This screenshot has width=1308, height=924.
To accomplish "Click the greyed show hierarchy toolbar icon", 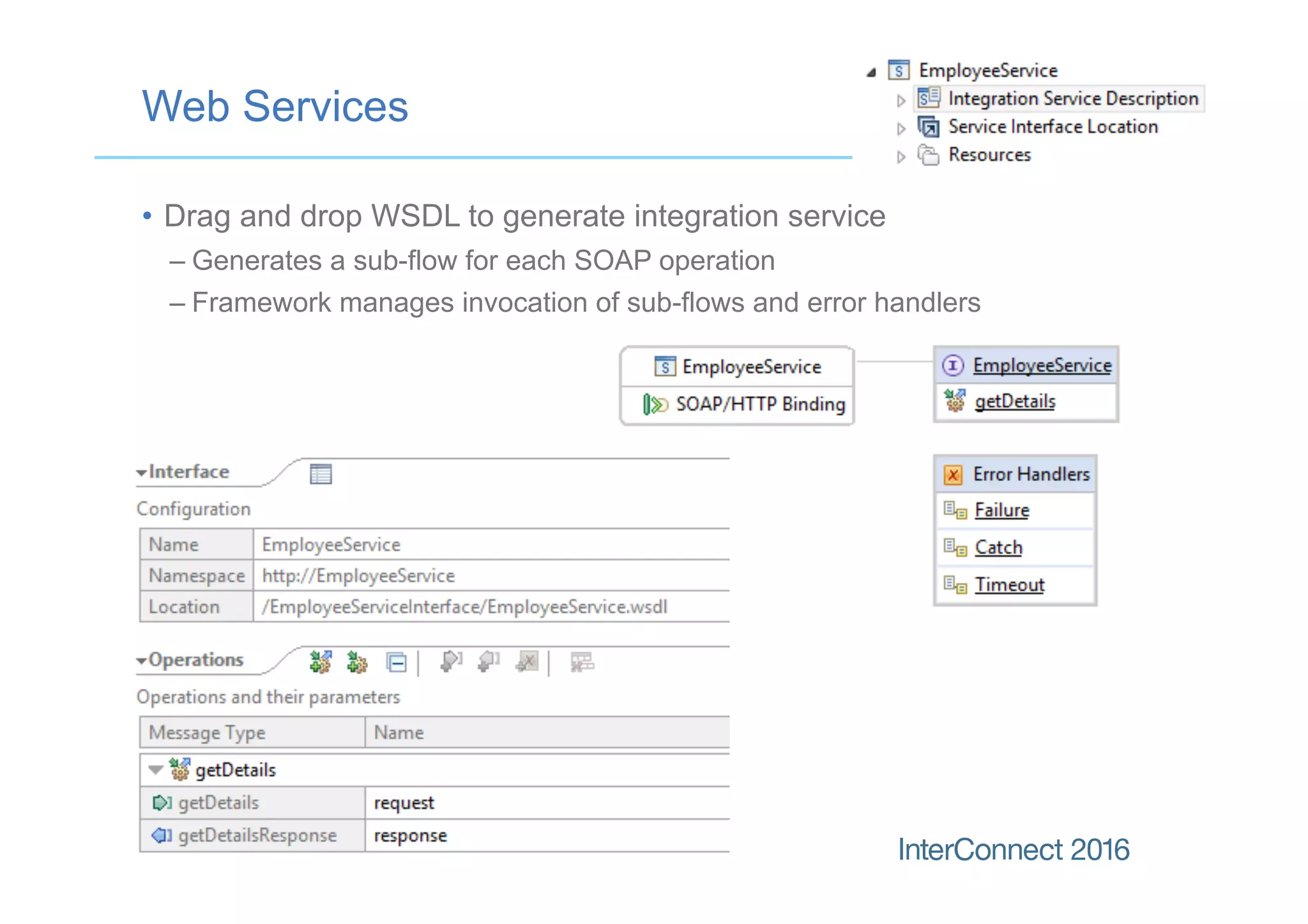I will click(x=582, y=662).
